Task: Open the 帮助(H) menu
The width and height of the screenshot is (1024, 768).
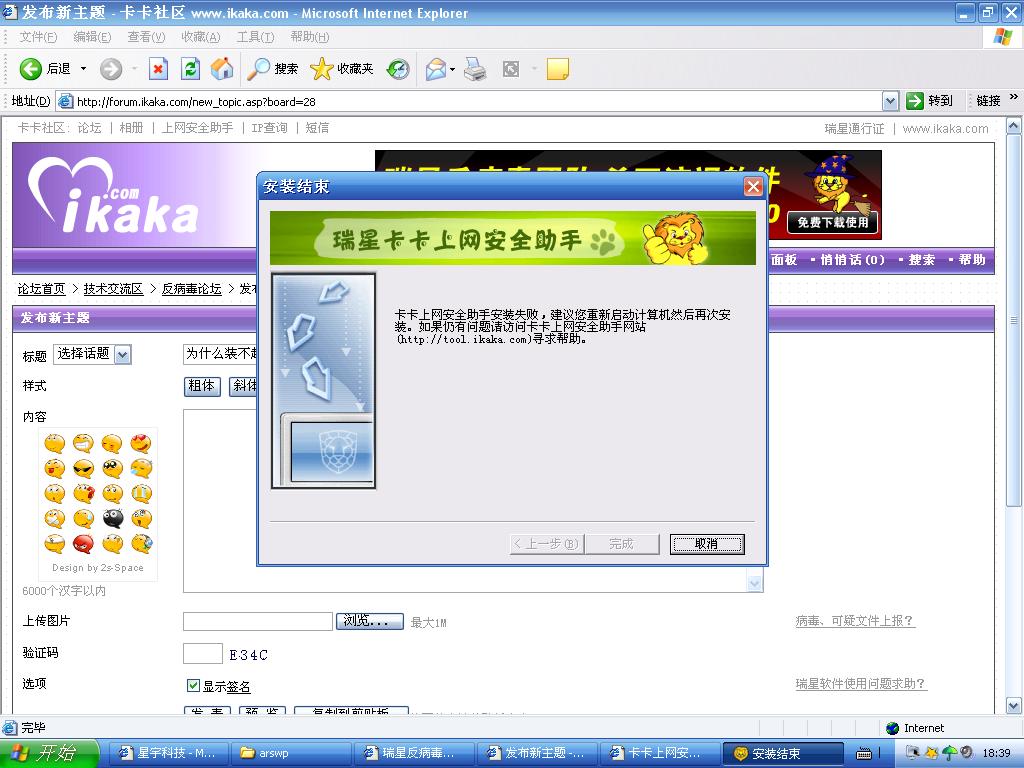Action: (310, 37)
